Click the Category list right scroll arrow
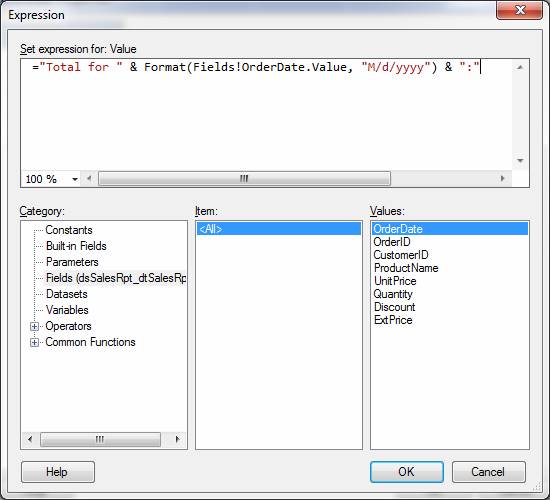Viewport: 550px width, 500px height. (x=177, y=439)
